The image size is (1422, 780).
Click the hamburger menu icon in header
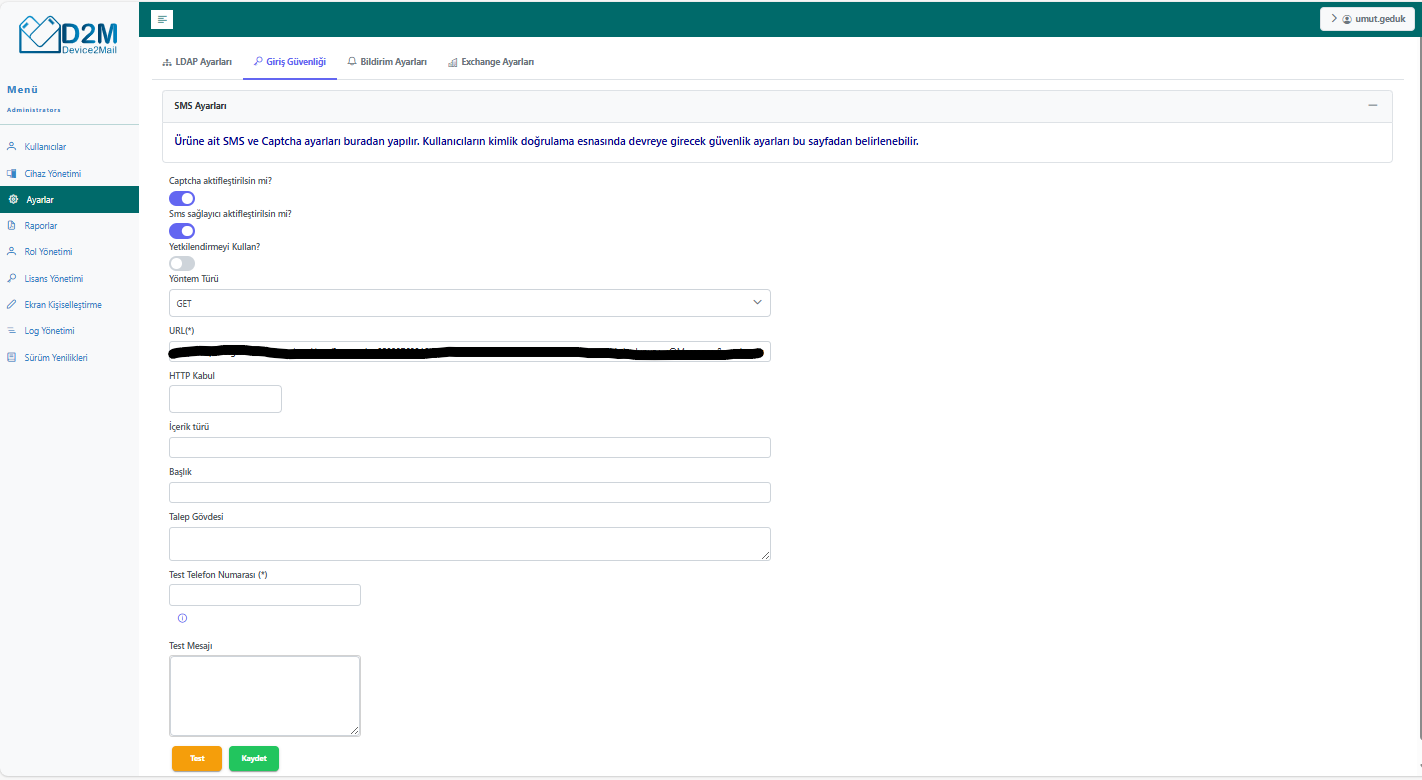(163, 19)
